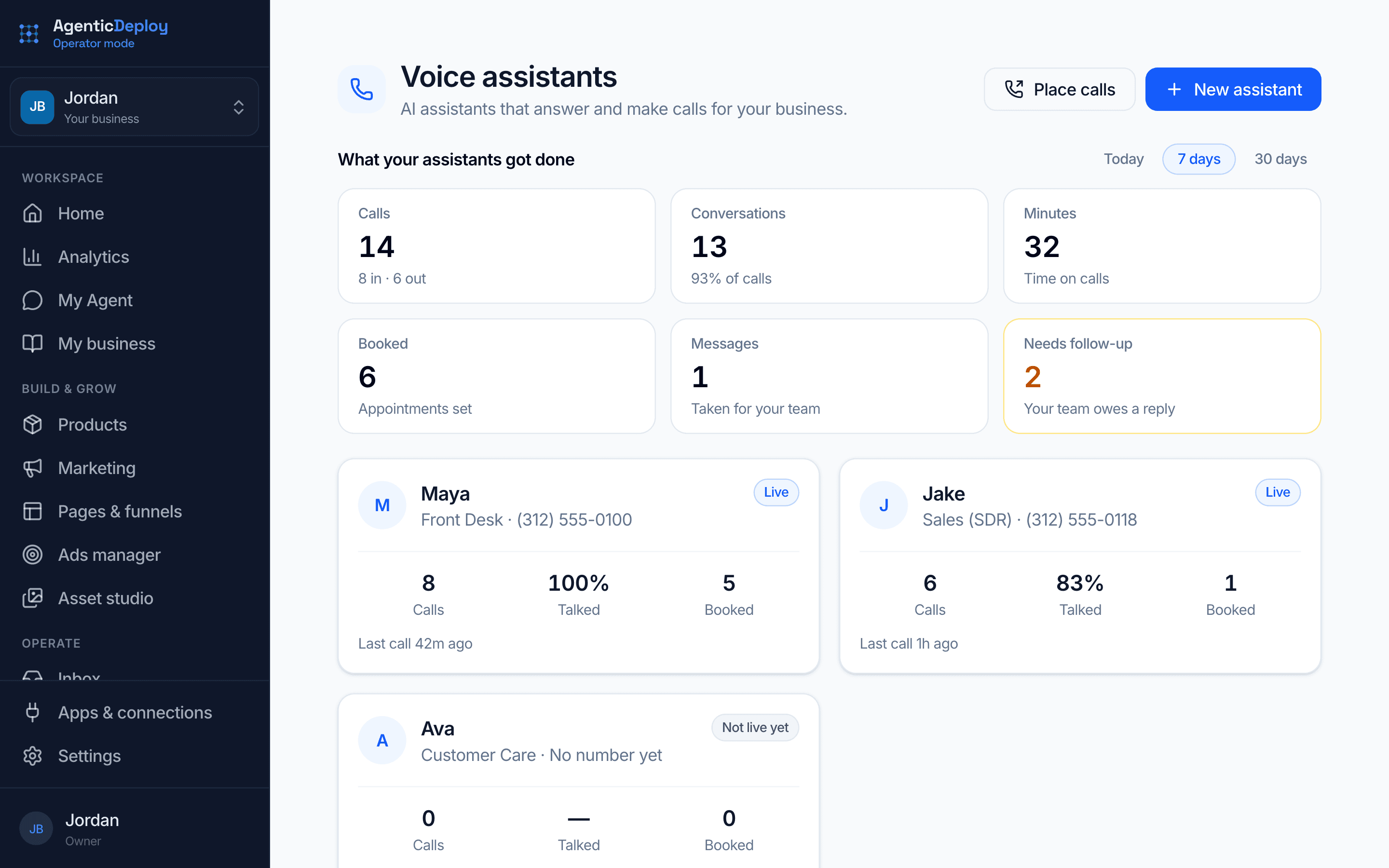Open Pages & funnels menu item
The height and width of the screenshot is (868, 1389).
[135, 511]
